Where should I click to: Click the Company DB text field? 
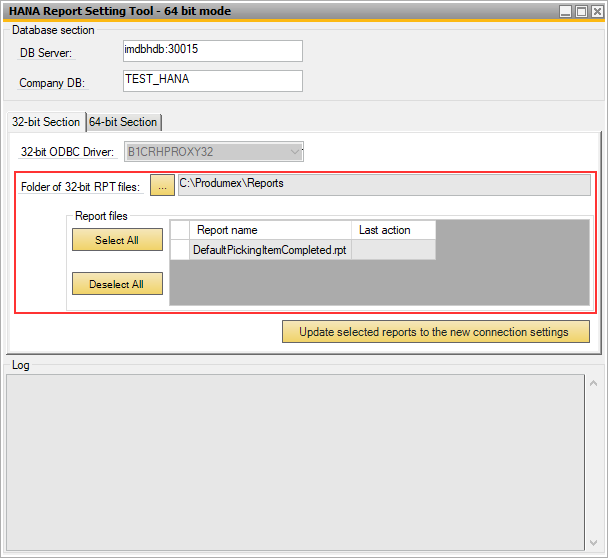(211, 81)
